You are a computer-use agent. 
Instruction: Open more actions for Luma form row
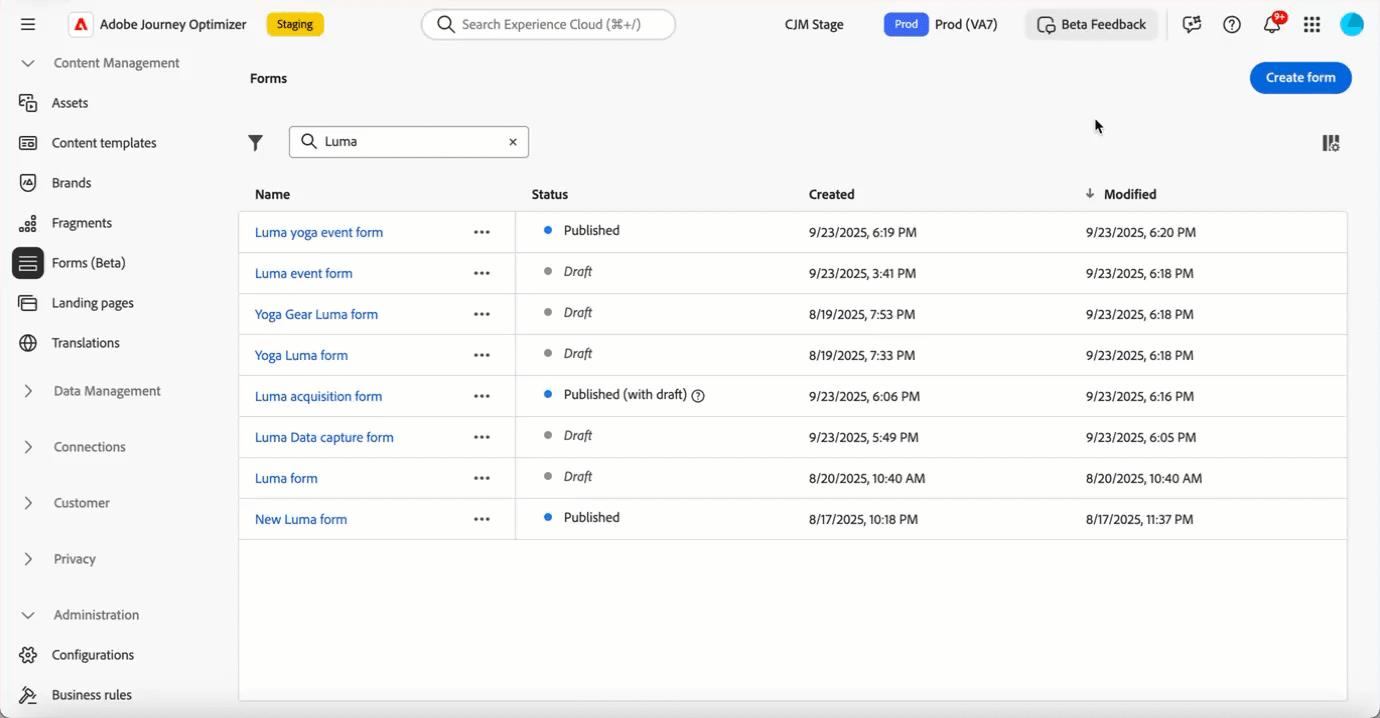coord(482,478)
